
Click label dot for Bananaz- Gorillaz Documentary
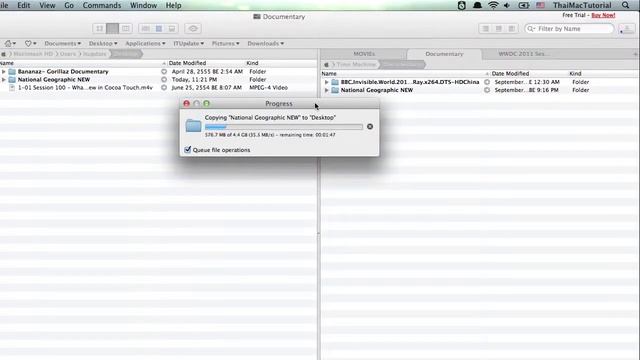pos(164,71)
